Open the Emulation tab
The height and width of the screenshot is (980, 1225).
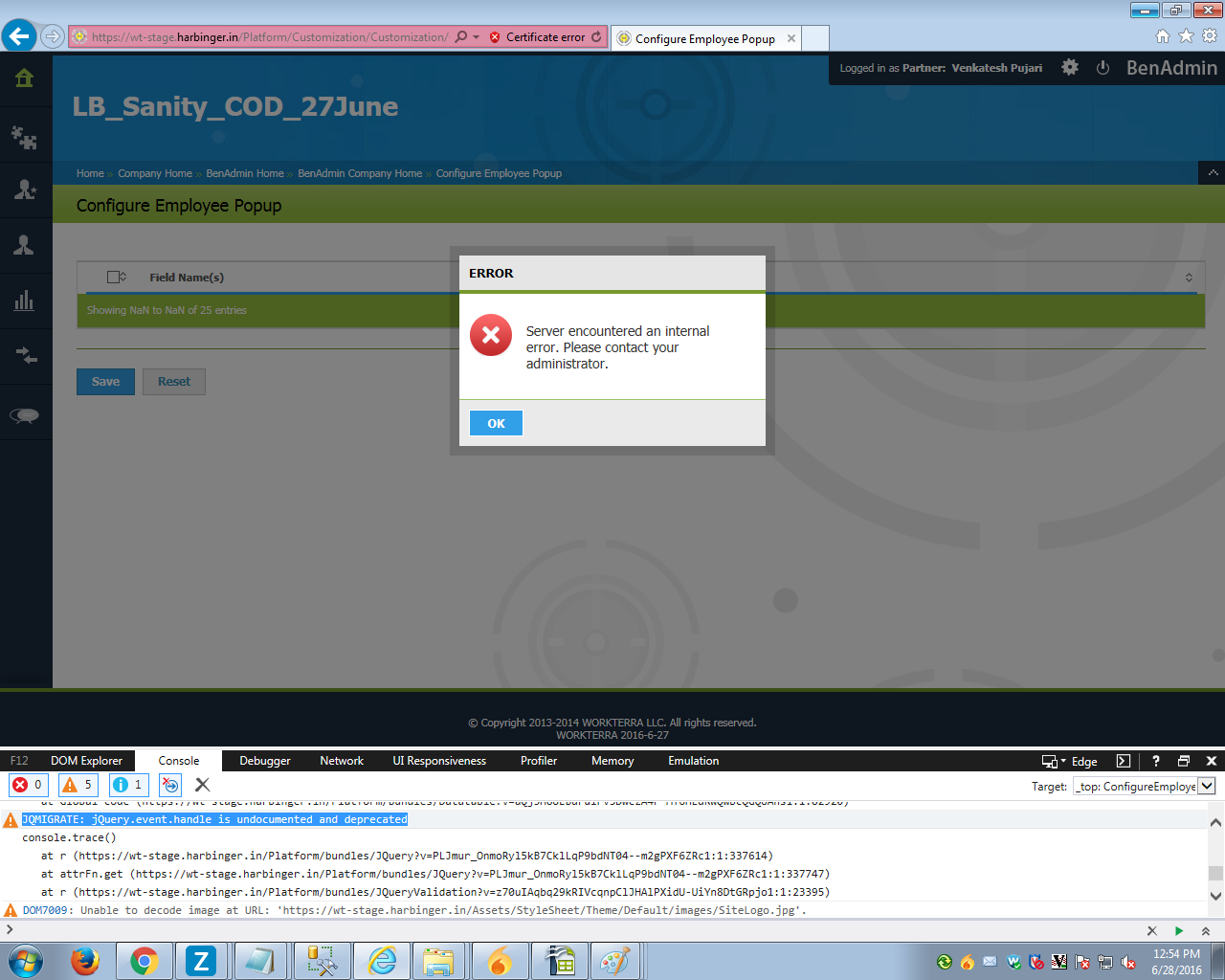click(694, 761)
